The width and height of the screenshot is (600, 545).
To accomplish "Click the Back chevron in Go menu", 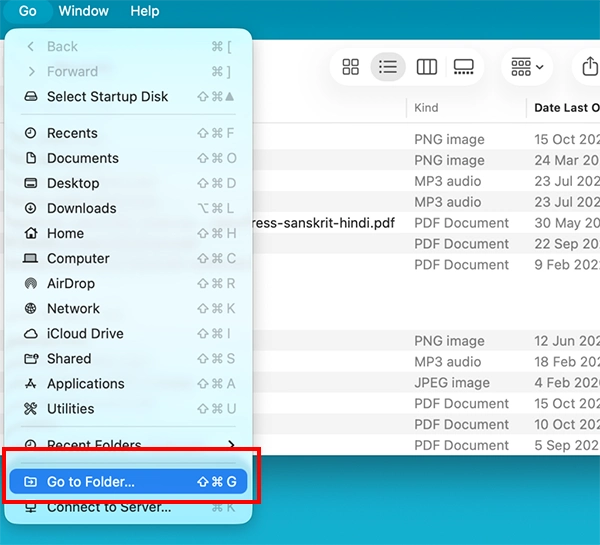I will click(31, 47).
